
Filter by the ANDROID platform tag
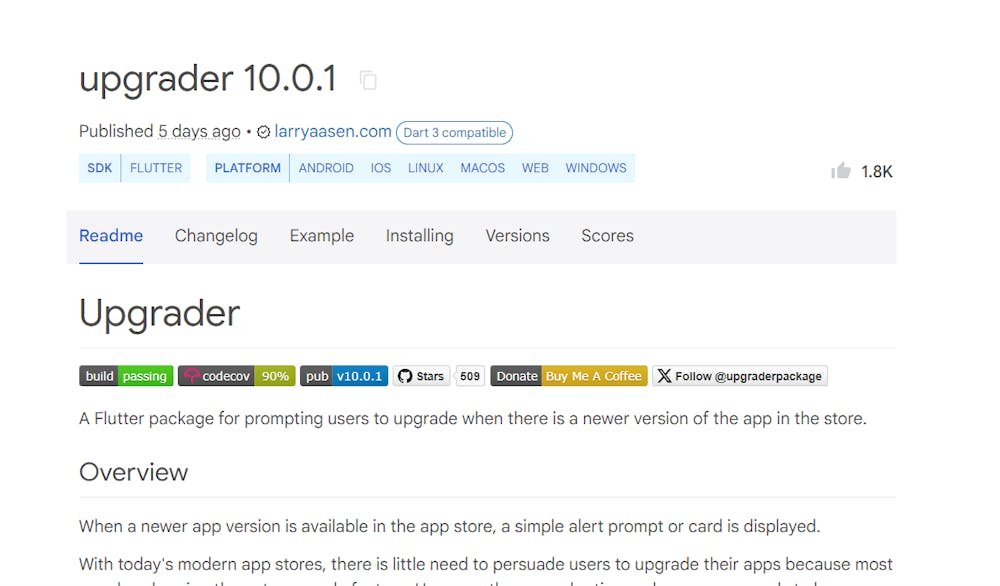pos(326,168)
